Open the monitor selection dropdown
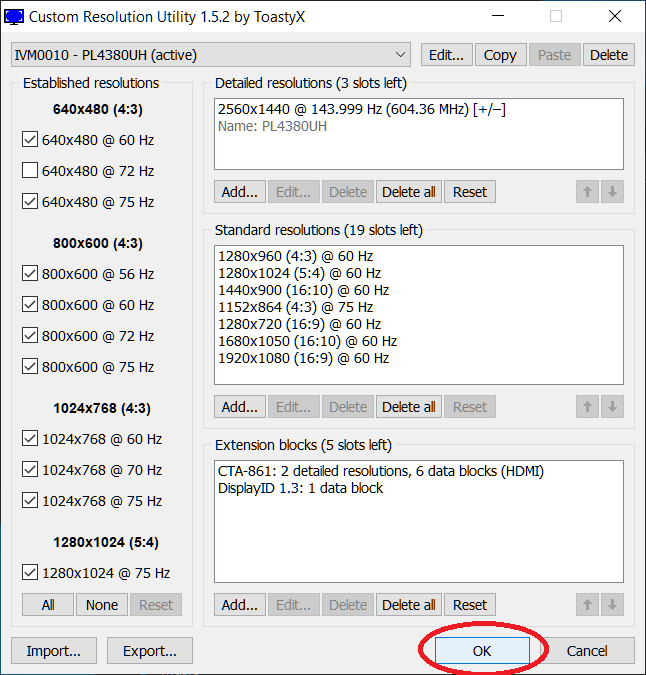 click(x=211, y=55)
